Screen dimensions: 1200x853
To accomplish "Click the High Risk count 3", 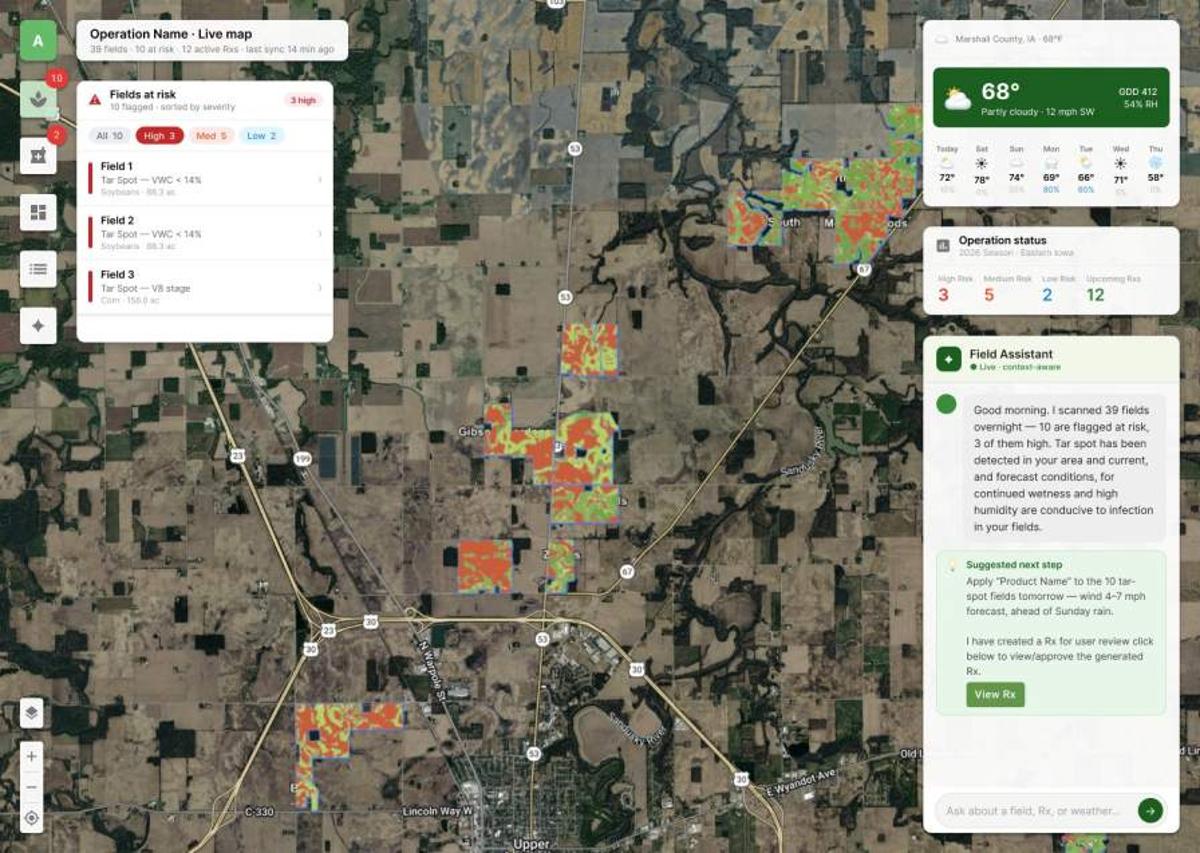I will pos(943,295).
